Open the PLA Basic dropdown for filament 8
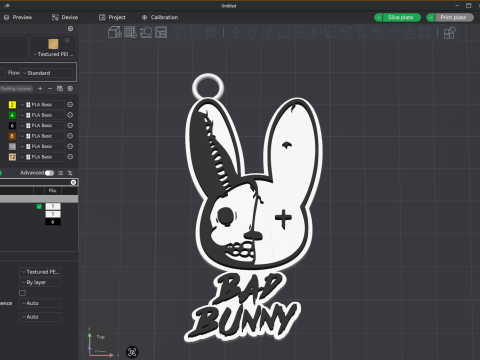 [42, 136]
